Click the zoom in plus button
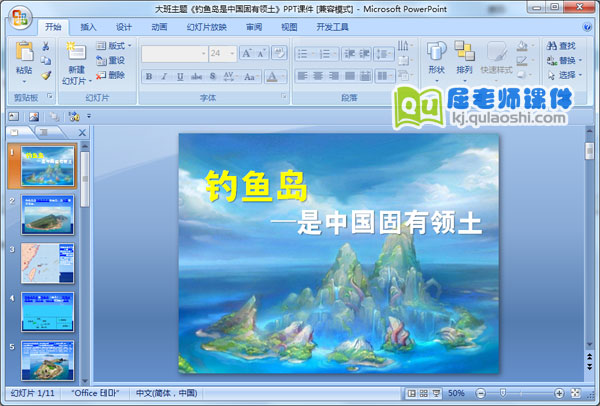This screenshot has width=600, height=406. [x=559, y=393]
